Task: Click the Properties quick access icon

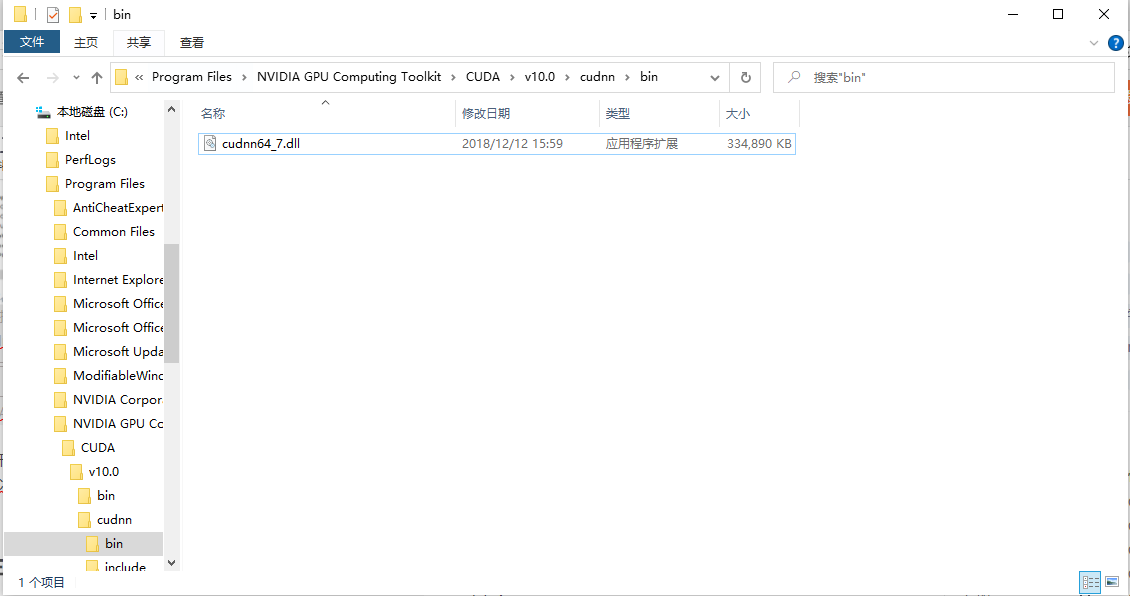Action: click(53, 14)
